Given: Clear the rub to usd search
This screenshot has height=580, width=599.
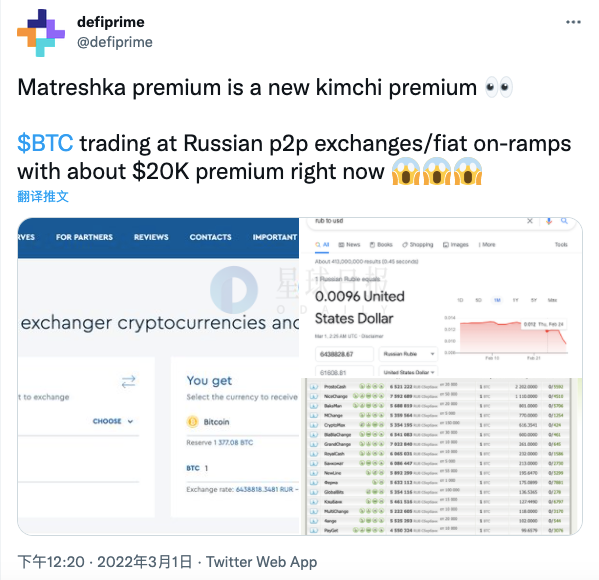Looking at the screenshot, I should pyautogui.click(x=530, y=221).
